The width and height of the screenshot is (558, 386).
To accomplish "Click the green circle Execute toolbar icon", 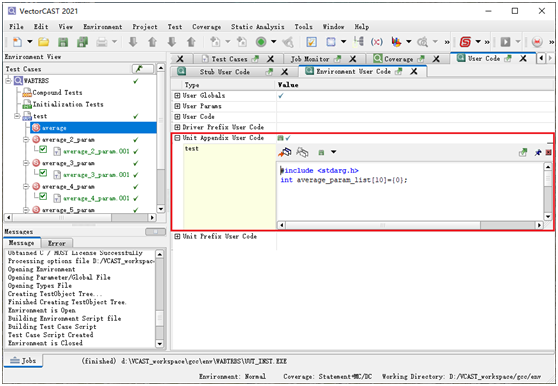I will (x=261, y=42).
